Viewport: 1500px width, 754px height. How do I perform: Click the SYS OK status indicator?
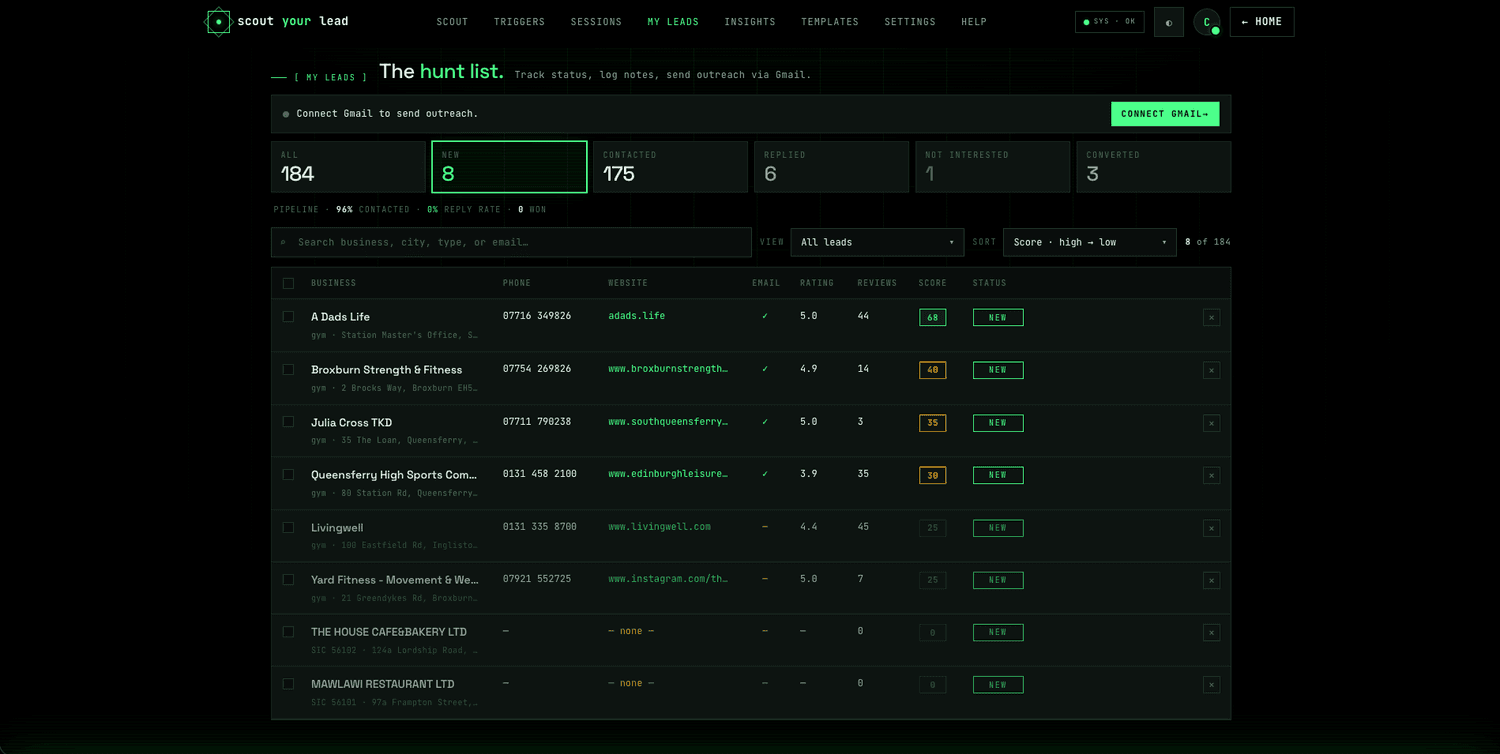(1109, 22)
